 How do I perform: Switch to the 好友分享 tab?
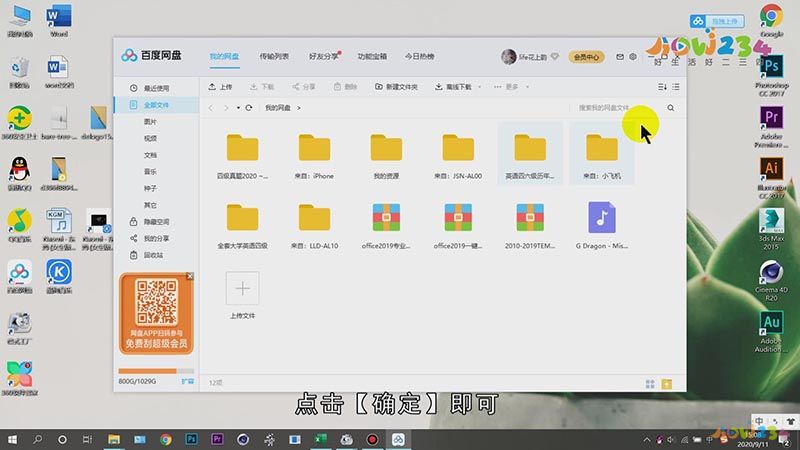pyautogui.click(x=323, y=56)
